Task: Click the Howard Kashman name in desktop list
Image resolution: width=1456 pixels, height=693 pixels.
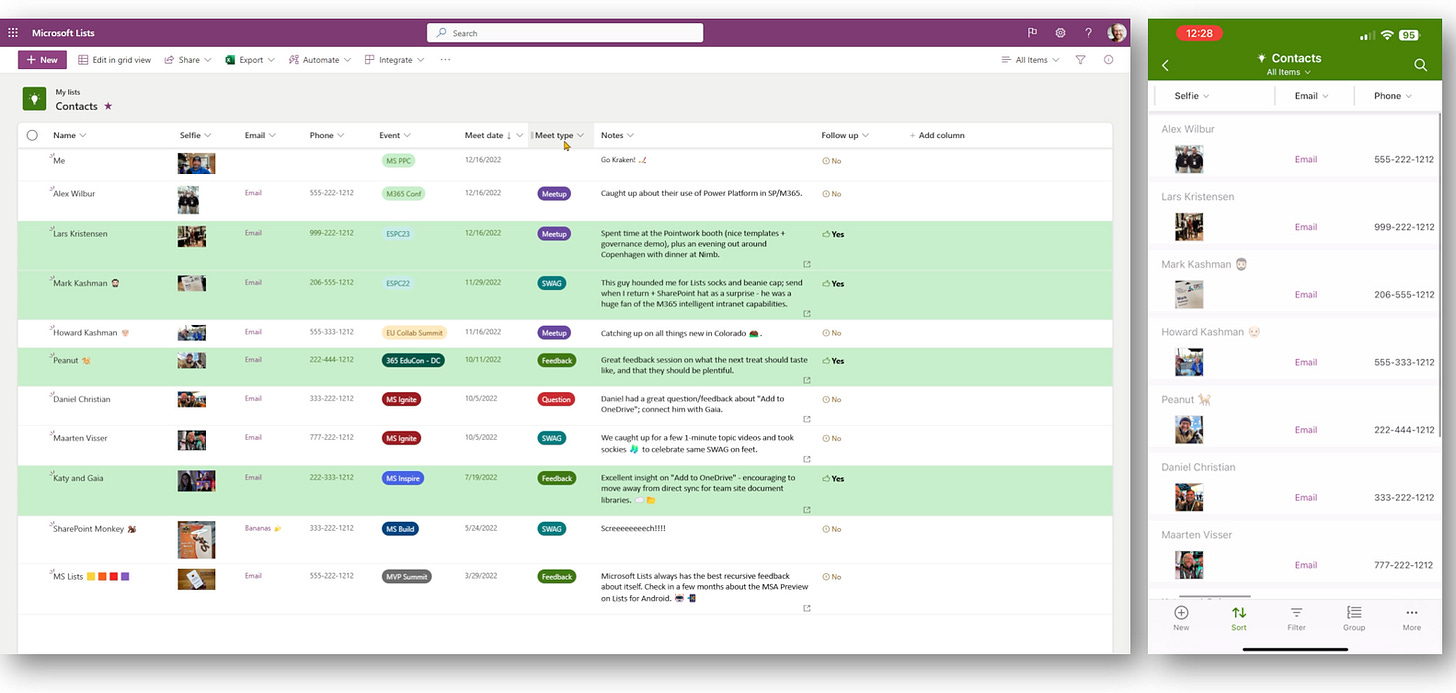Action: pyautogui.click(x=85, y=332)
